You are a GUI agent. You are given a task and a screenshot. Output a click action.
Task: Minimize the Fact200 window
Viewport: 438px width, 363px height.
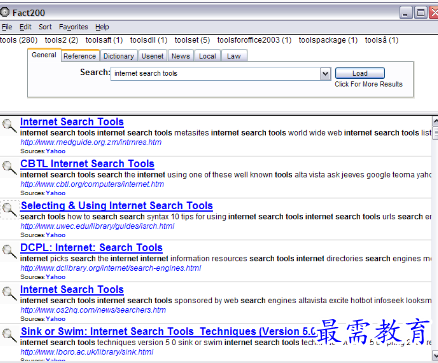(x=405, y=13)
